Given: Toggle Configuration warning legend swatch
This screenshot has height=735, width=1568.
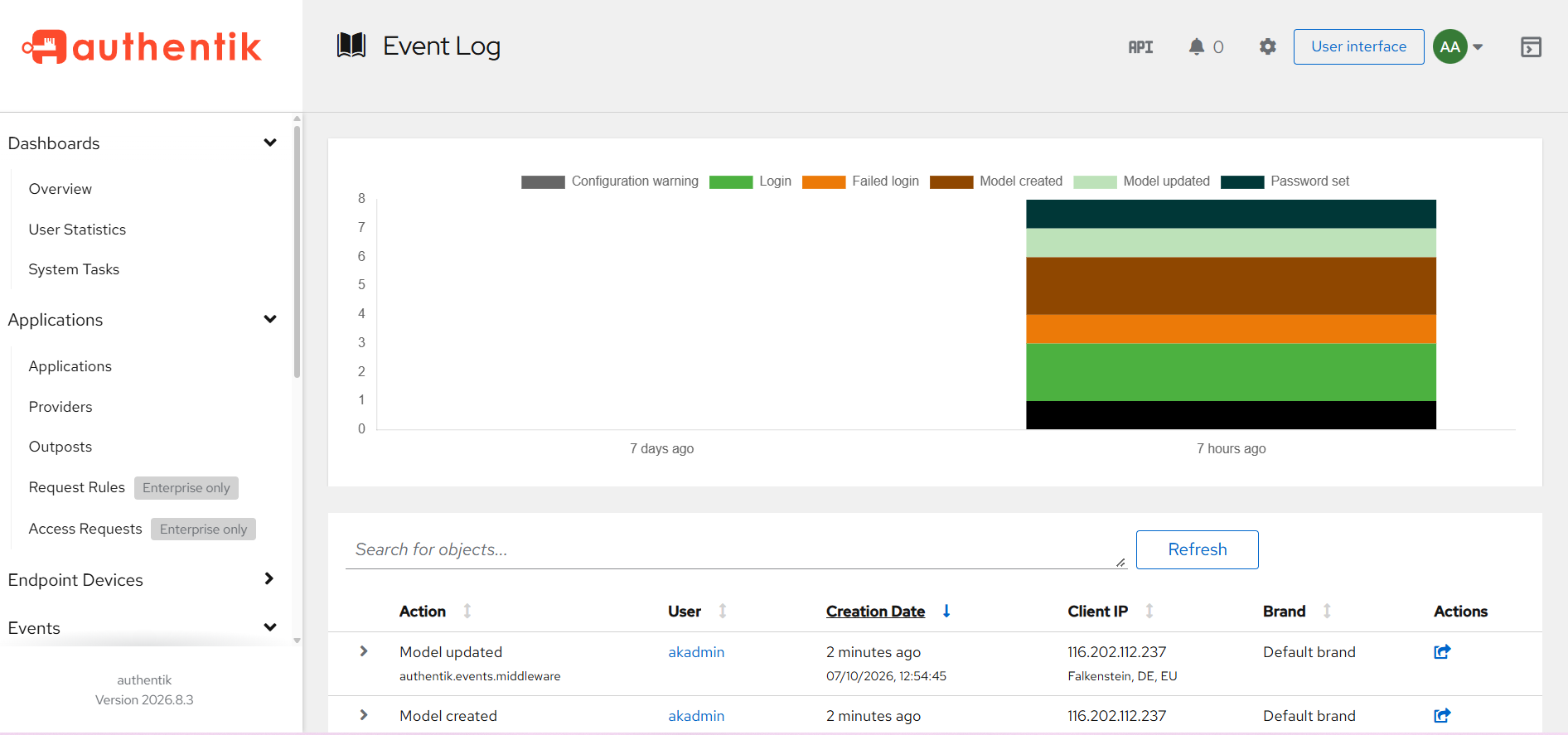Looking at the screenshot, I should tap(543, 182).
